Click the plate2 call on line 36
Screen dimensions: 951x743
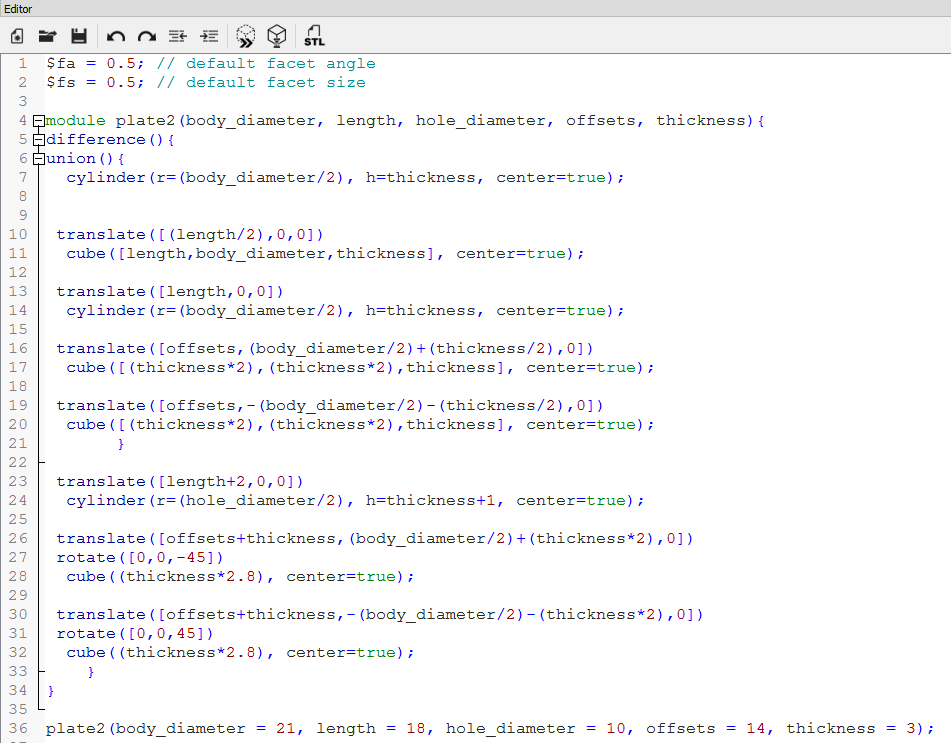[490, 728]
